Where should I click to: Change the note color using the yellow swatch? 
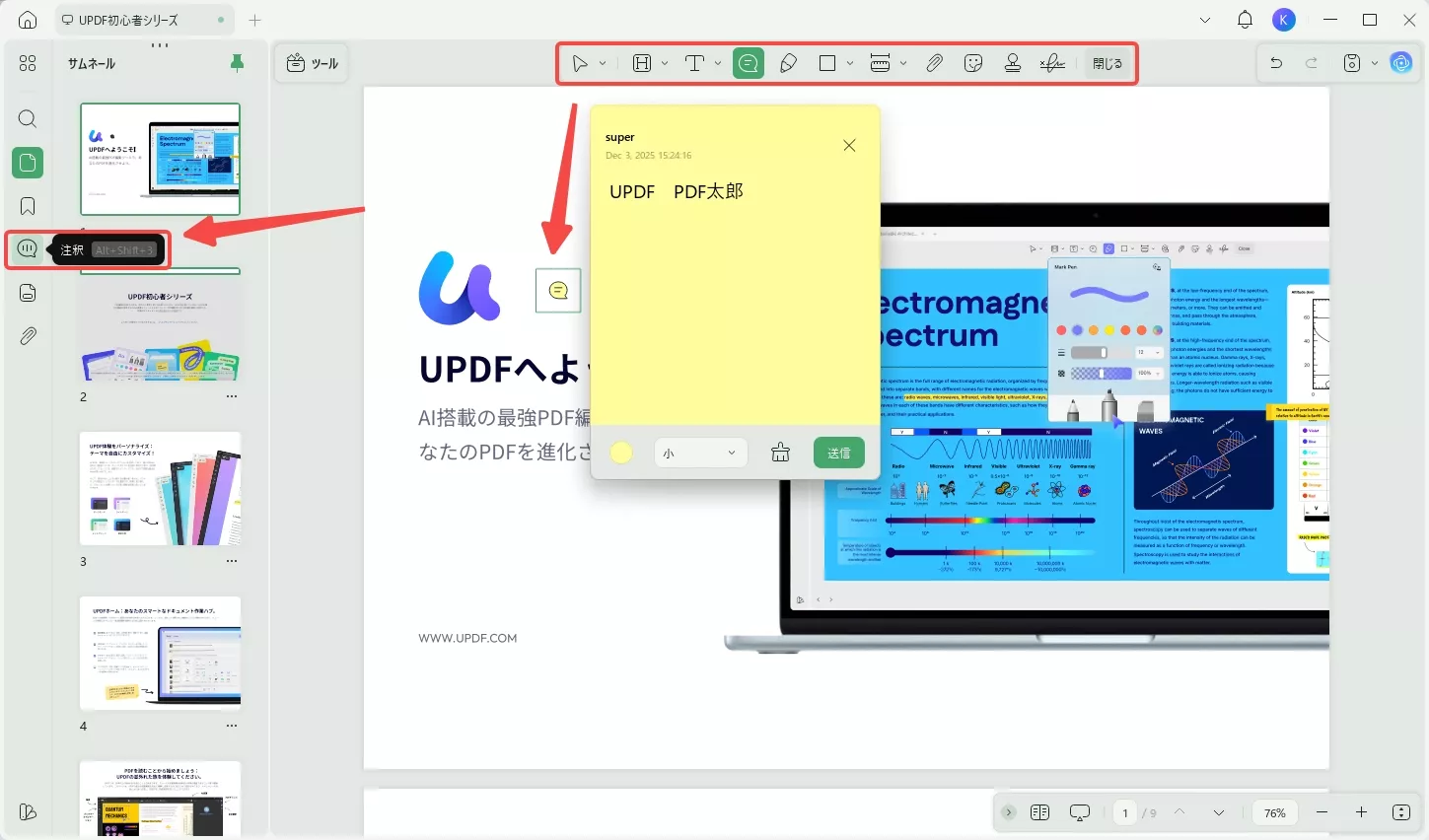(x=621, y=453)
